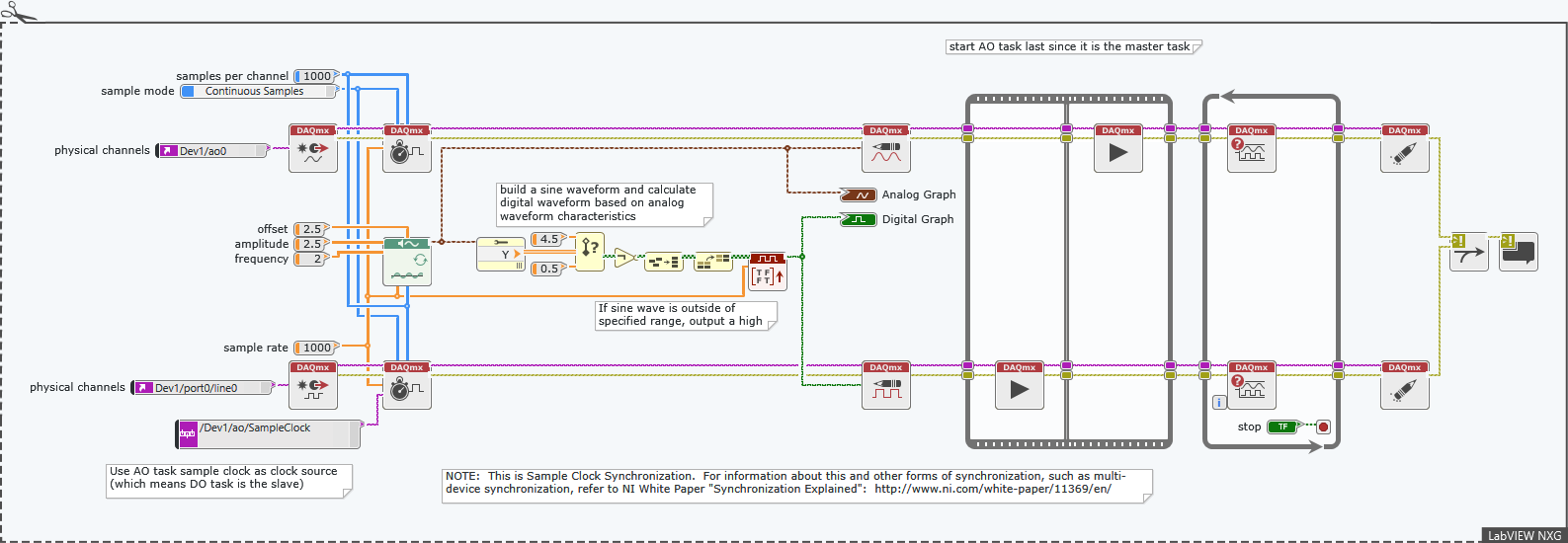Image resolution: width=1568 pixels, height=543 pixels.
Task: Select the Boolean array to digital node
Action: pos(663,262)
